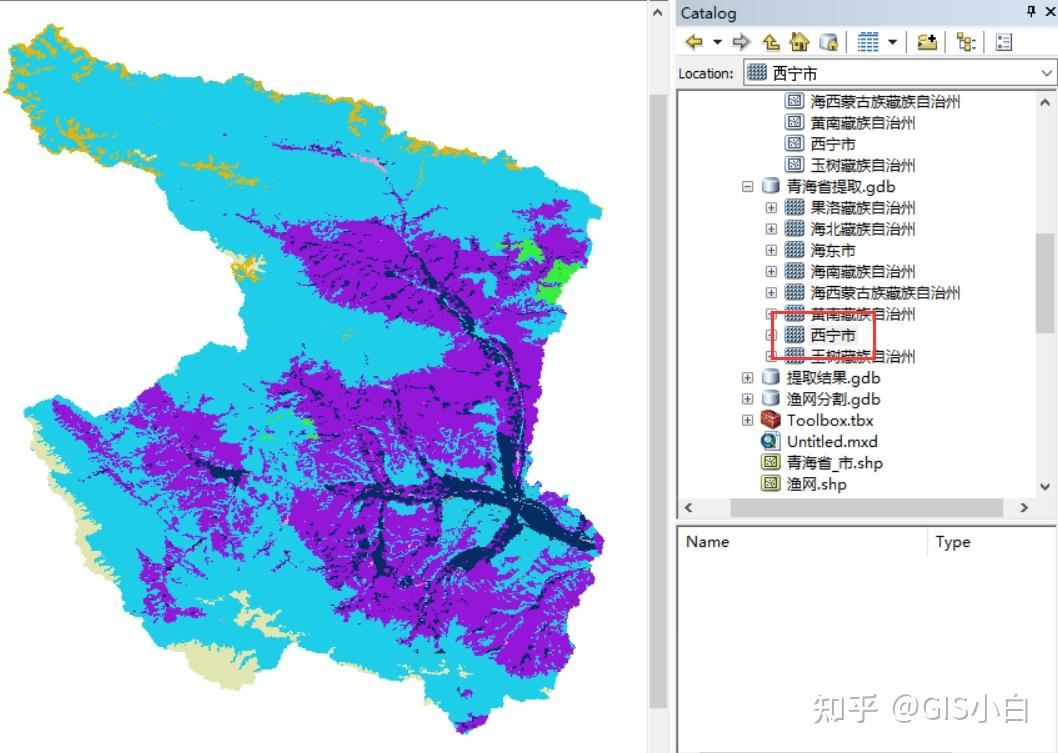Go Up One Level in the catalog tree
The image size is (1058, 753).
770,41
